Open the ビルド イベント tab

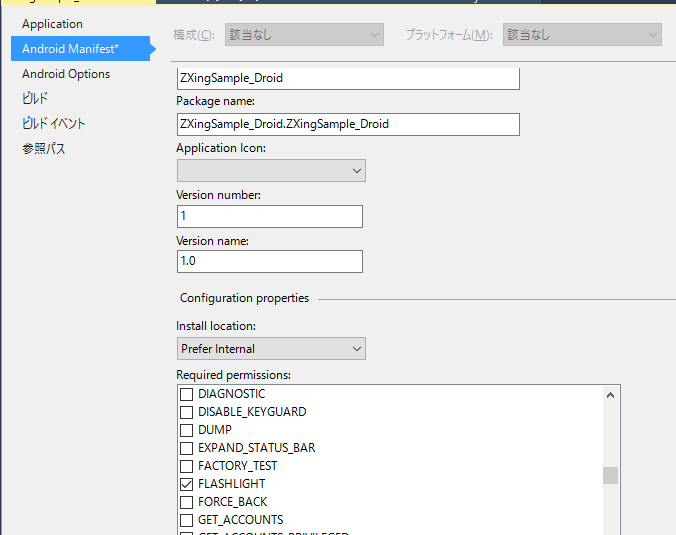coord(53,124)
